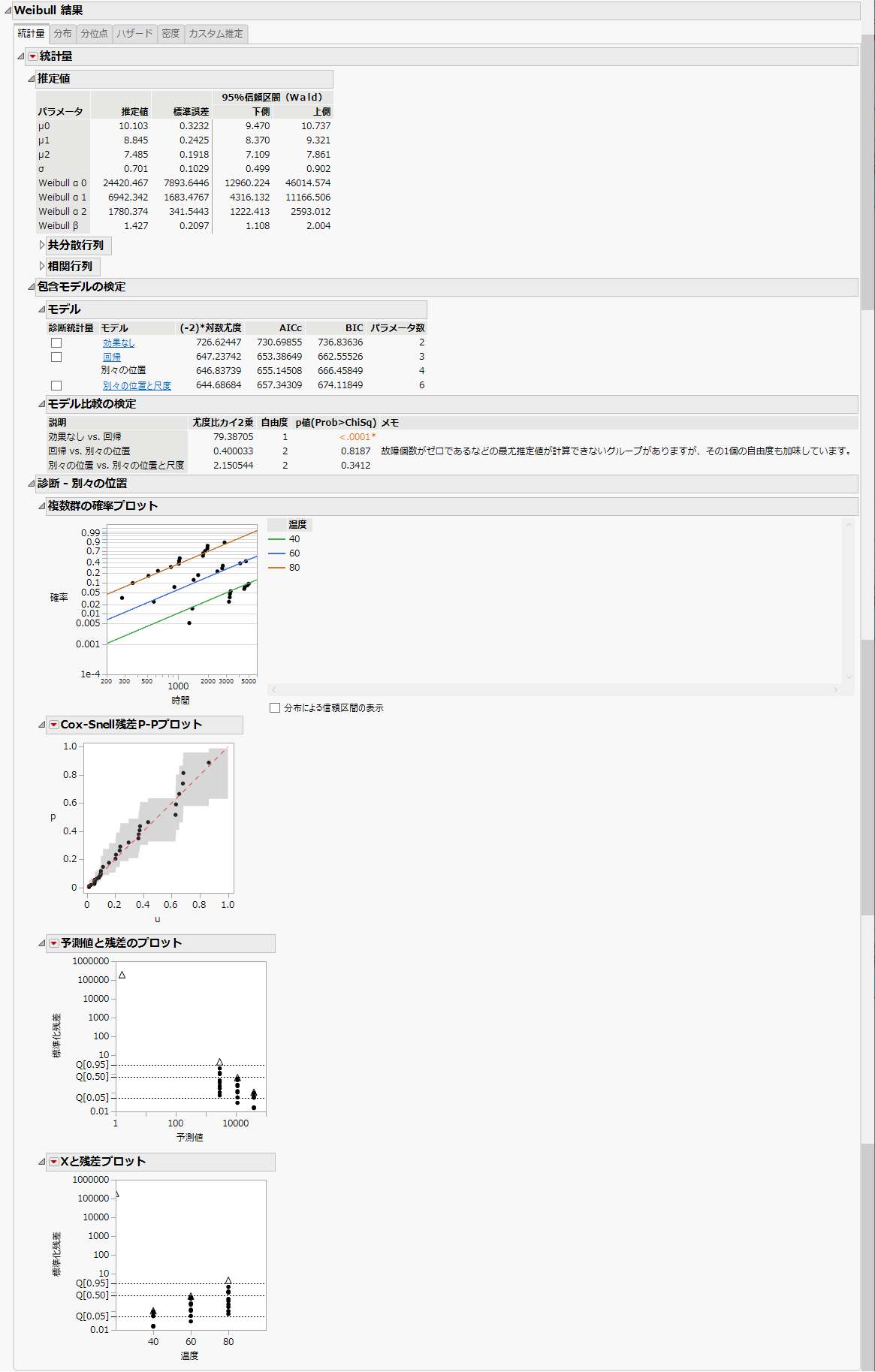The image size is (875, 1372).
Task: Click the green 40 legend line
Action: pyautogui.click(x=276, y=539)
